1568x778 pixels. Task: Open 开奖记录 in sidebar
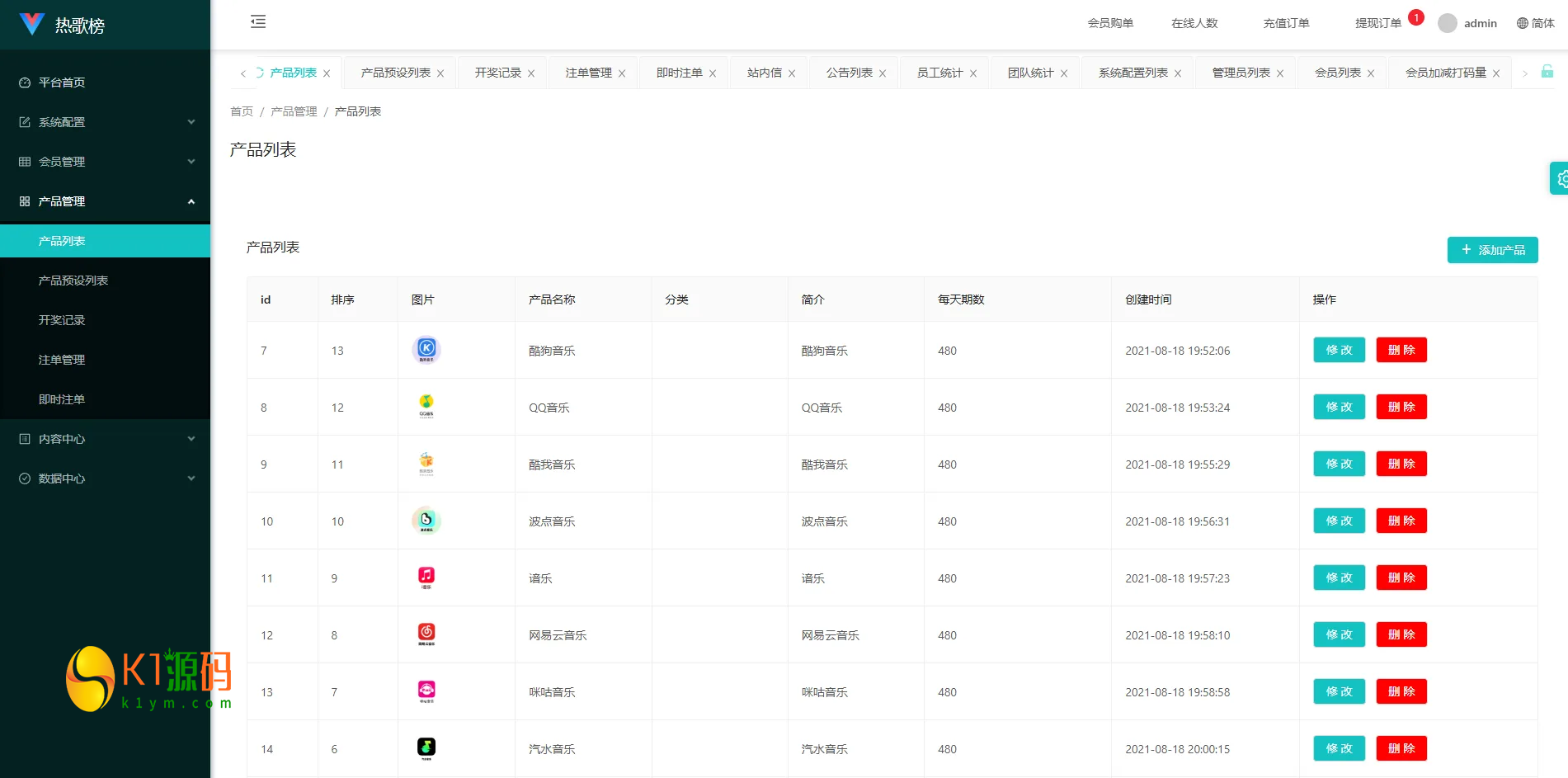click(105, 320)
